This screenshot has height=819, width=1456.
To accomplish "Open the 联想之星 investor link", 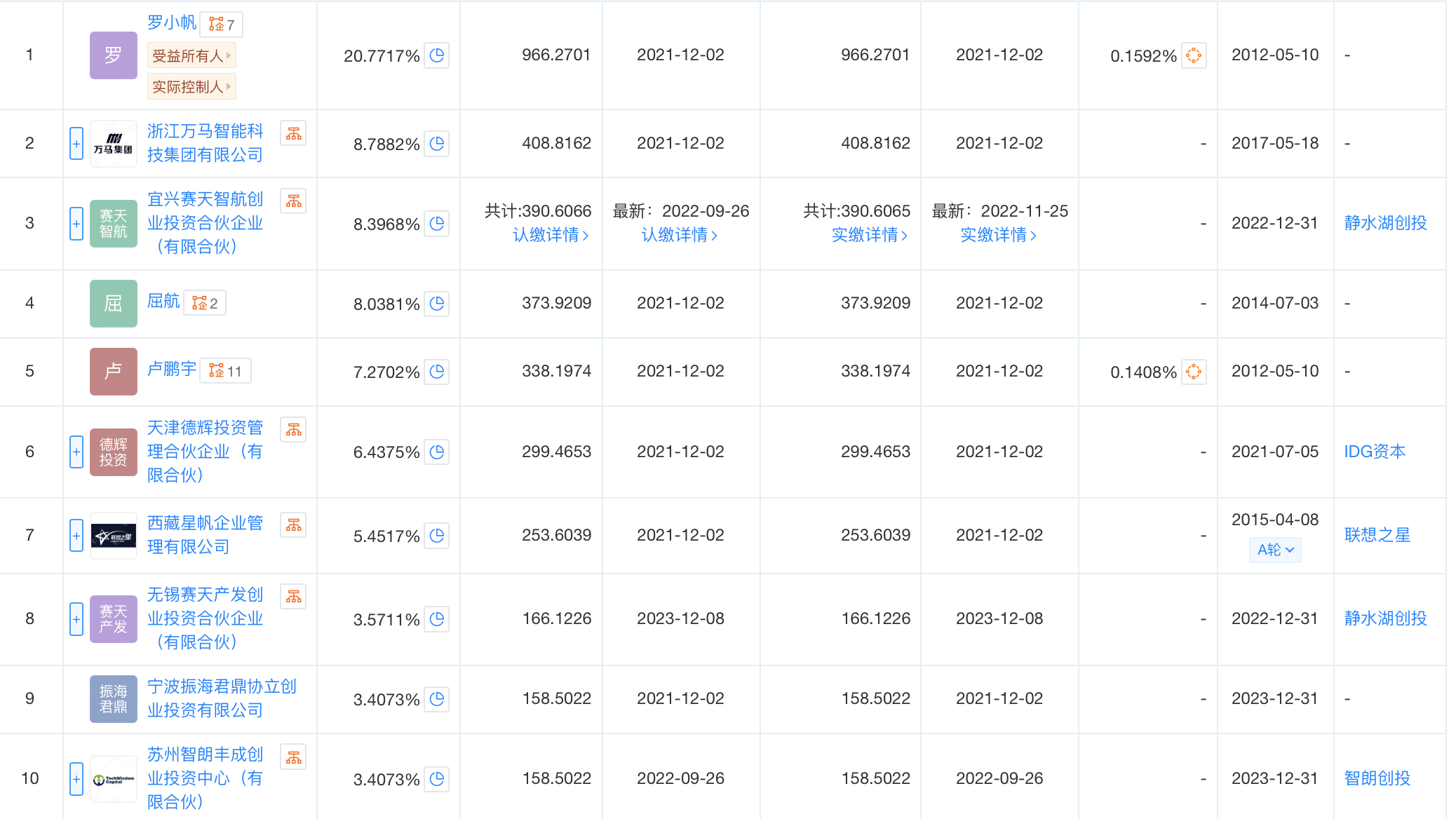I will pyautogui.click(x=1377, y=535).
